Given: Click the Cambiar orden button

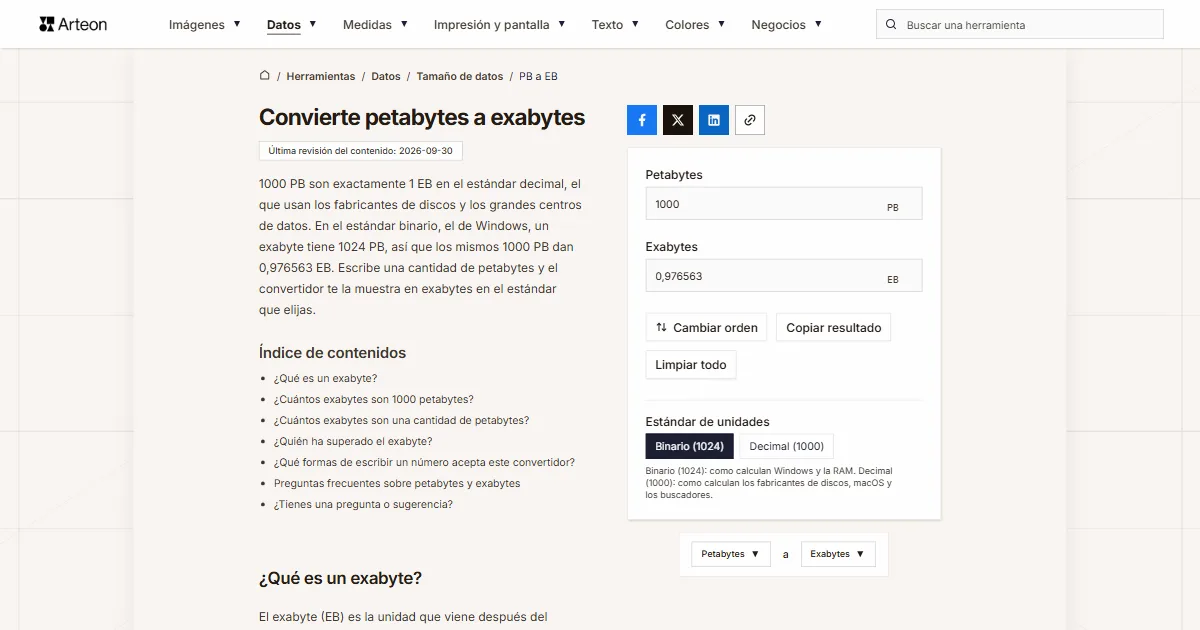Looking at the screenshot, I should tap(707, 327).
